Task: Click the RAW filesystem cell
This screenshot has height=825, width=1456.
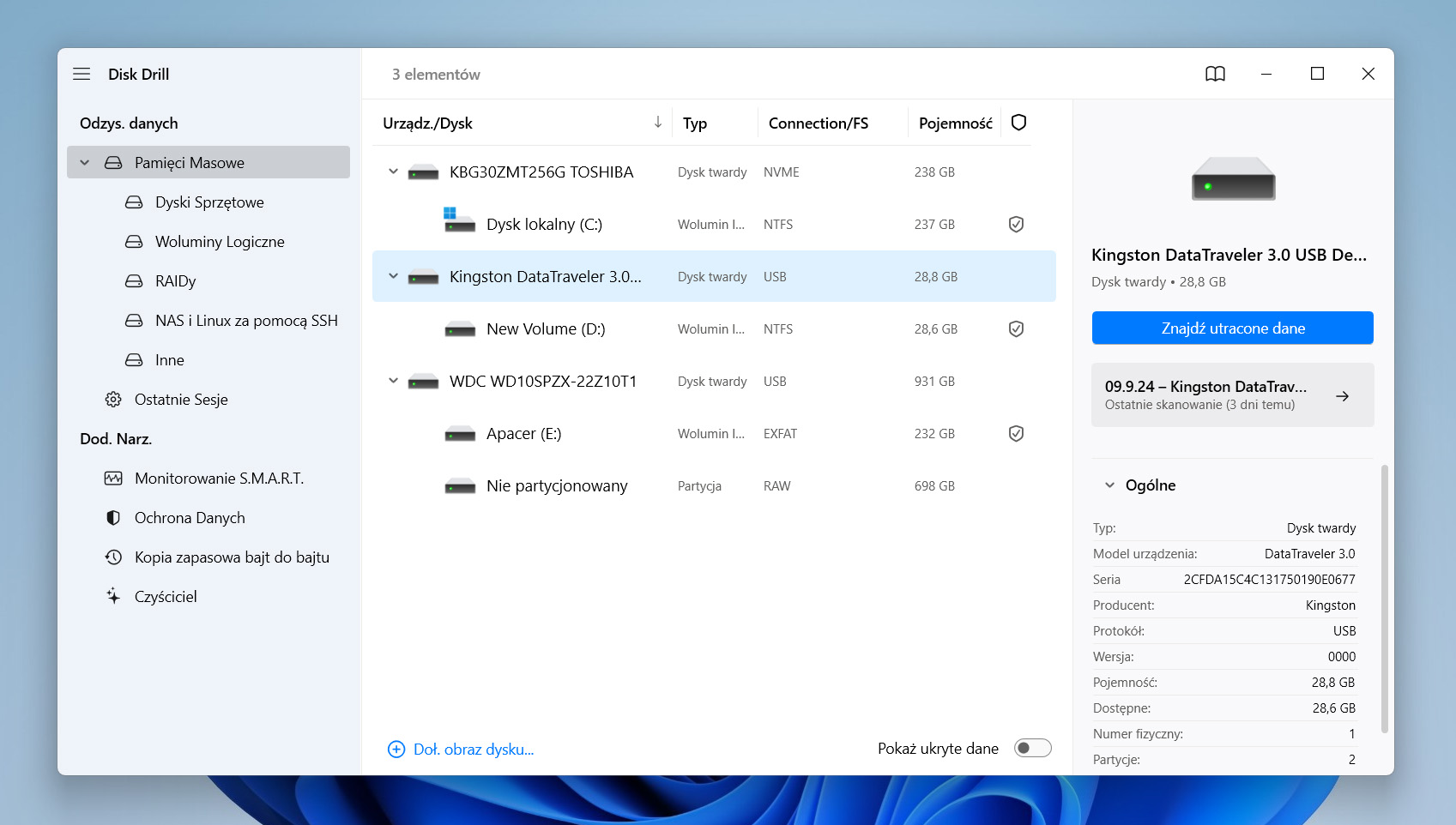Action: pyautogui.click(x=776, y=485)
